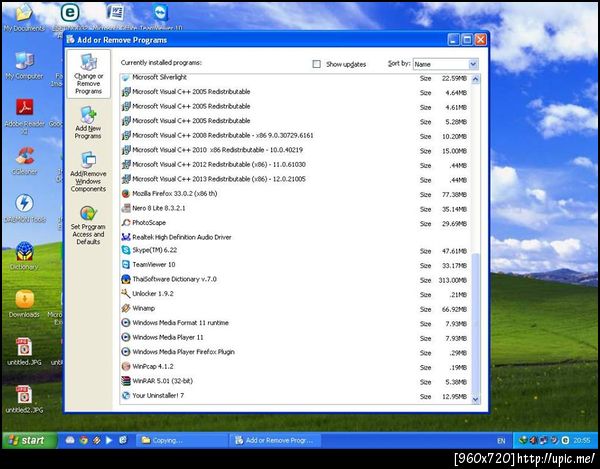Open My Documents desktop icon

(24, 18)
